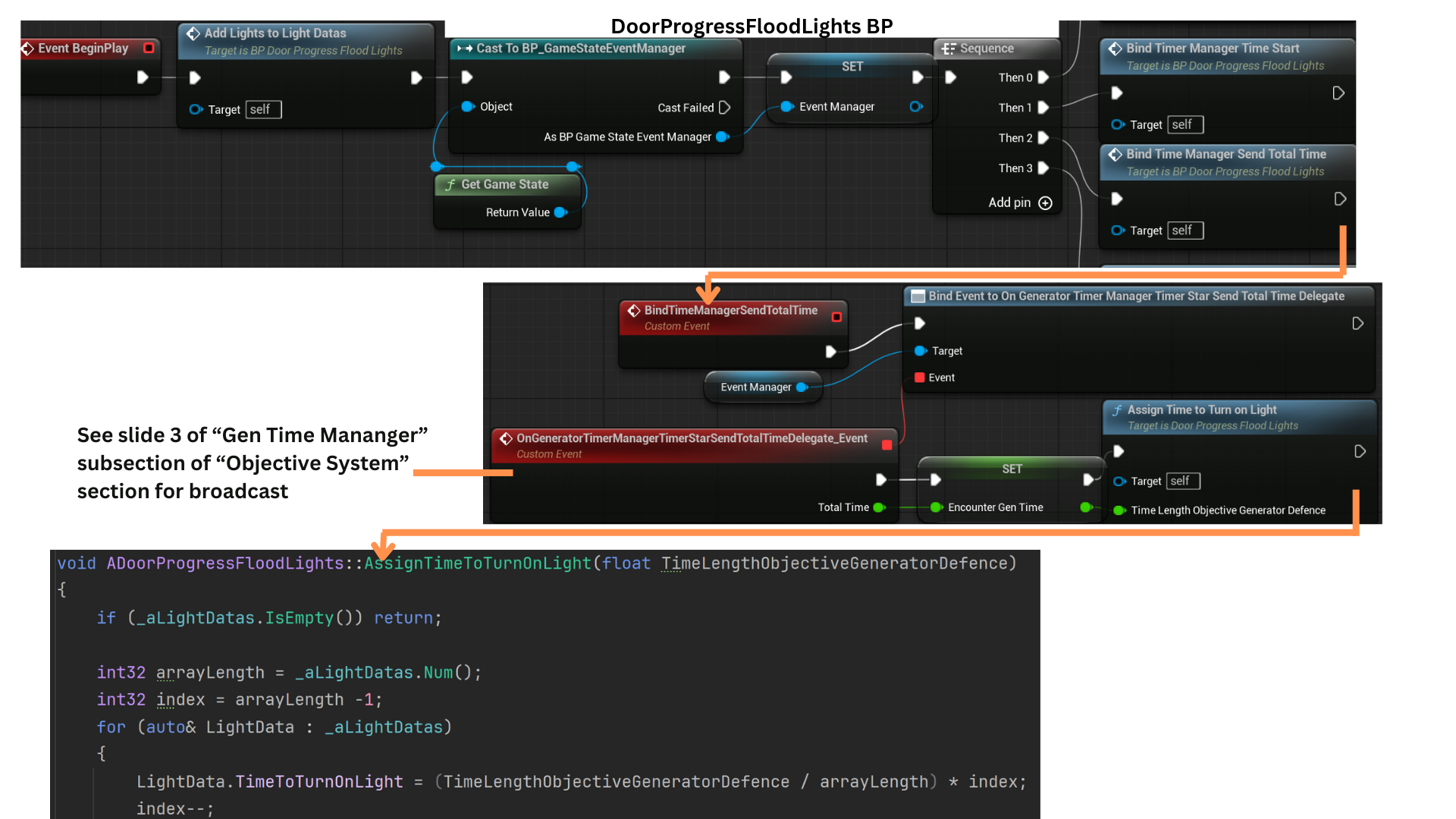Select the Assign Time to Turn on Light title
Viewport: 1456px width, 819px height.
pos(1201,409)
